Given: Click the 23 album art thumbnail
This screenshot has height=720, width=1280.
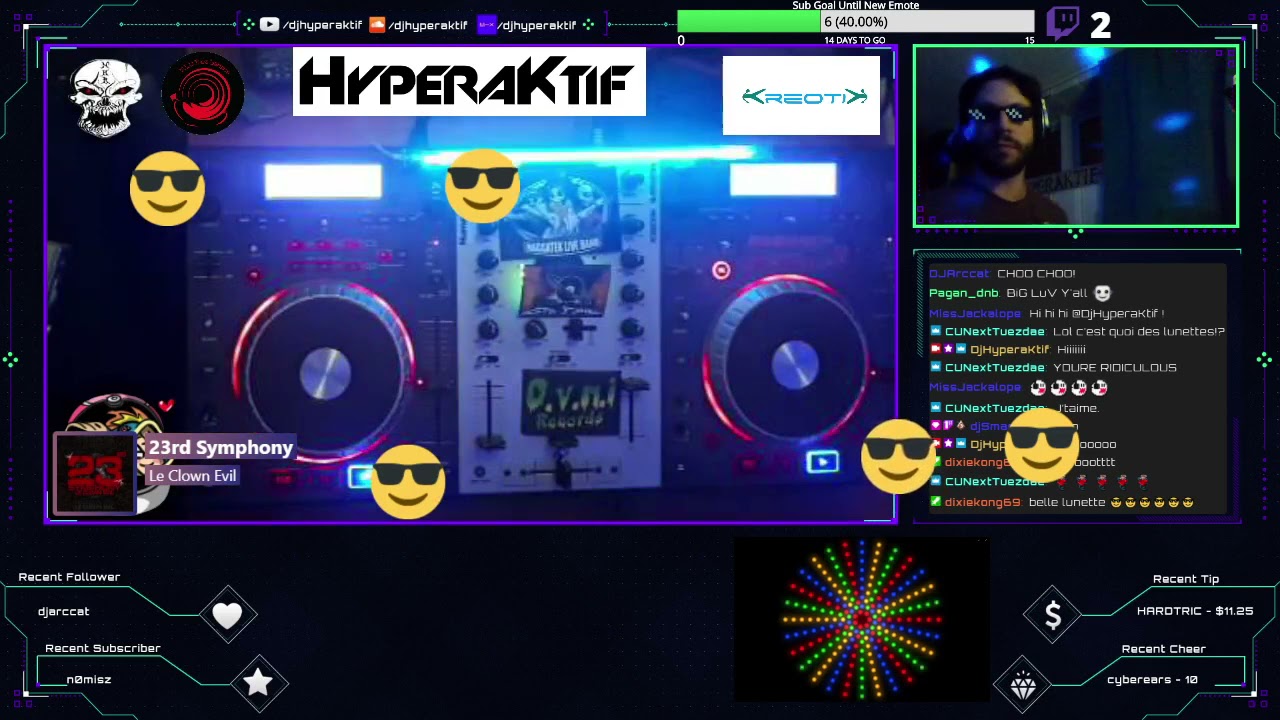Looking at the screenshot, I should [95, 473].
